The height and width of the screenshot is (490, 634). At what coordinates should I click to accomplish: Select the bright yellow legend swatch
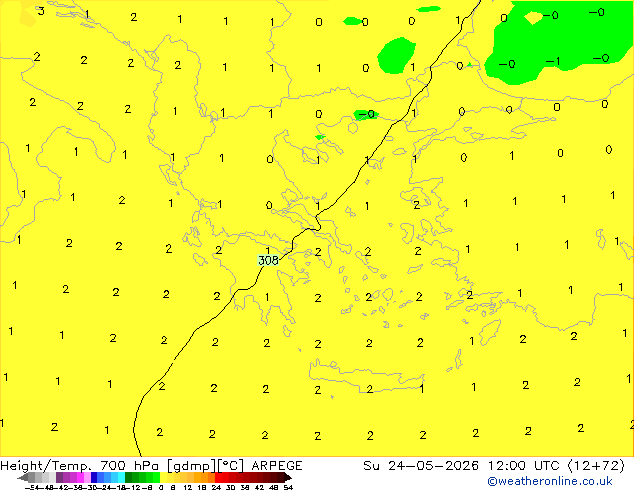(x=163, y=477)
